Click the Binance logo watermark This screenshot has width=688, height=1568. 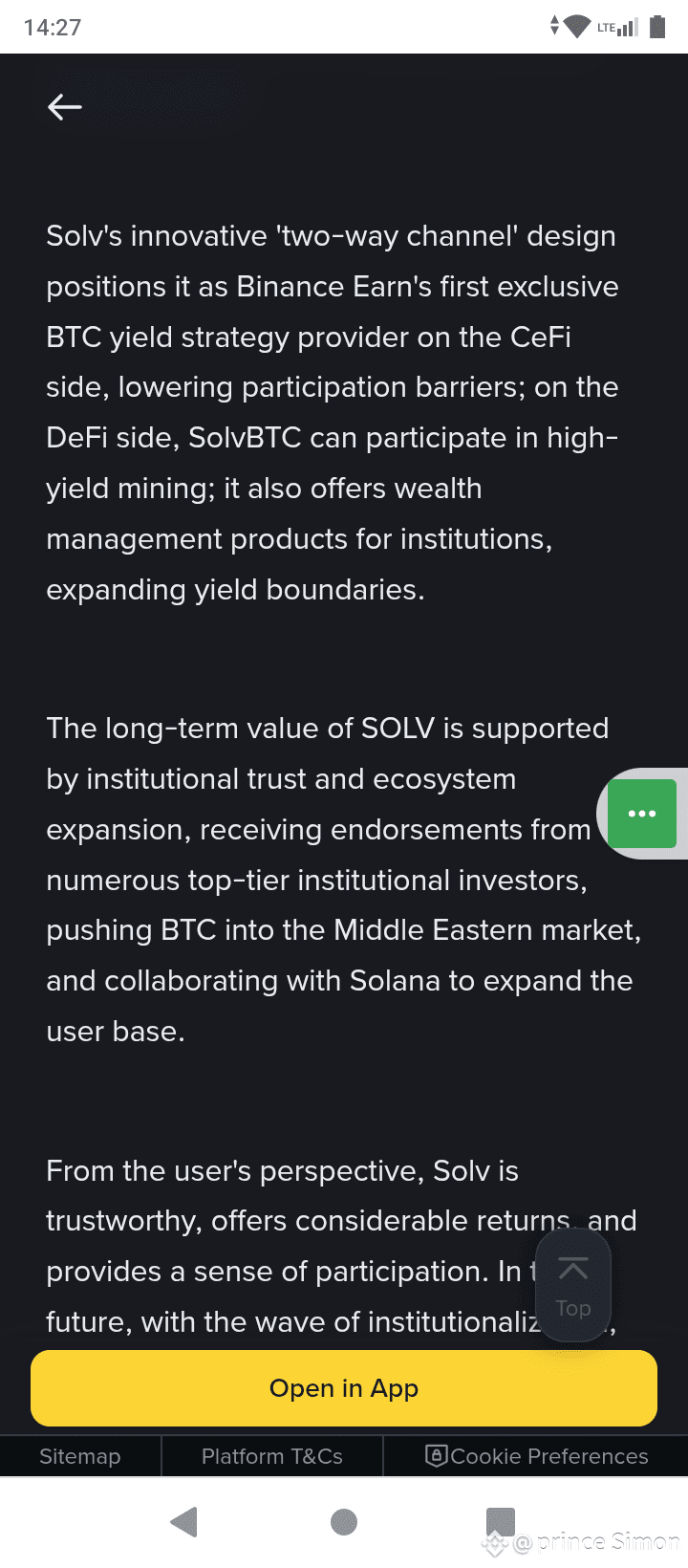point(494,1542)
